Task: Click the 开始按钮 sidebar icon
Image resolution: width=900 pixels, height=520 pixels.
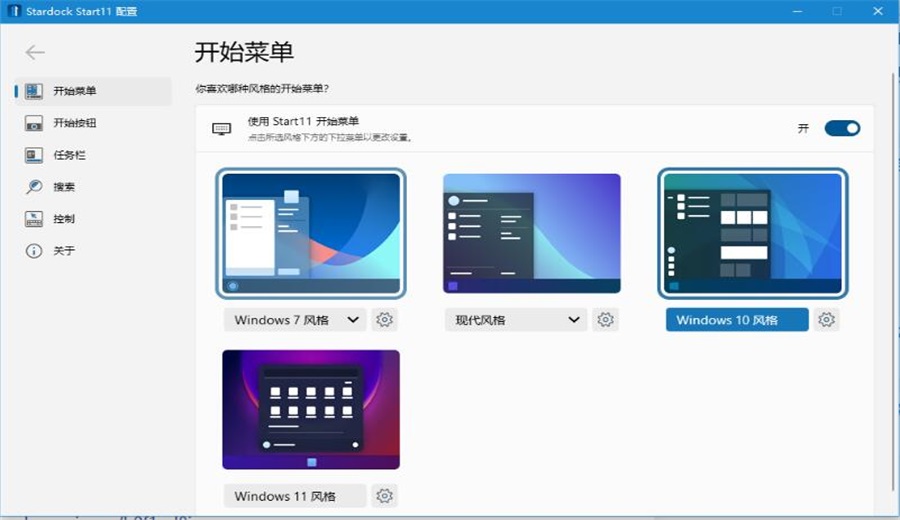Action: coord(34,123)
